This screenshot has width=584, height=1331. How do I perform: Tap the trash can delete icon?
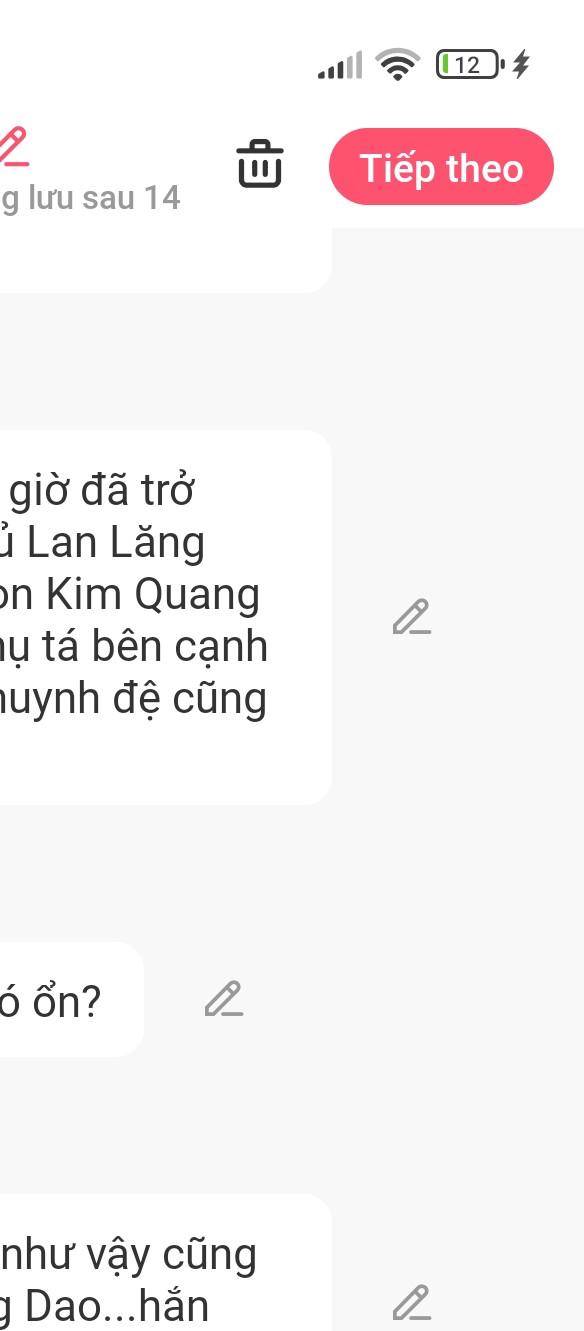260,164
